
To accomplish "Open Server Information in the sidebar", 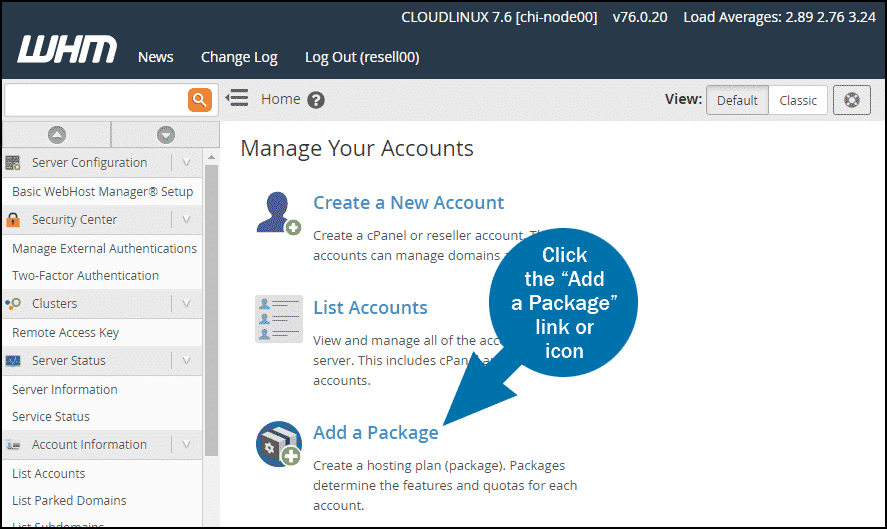I will [64, 390].
